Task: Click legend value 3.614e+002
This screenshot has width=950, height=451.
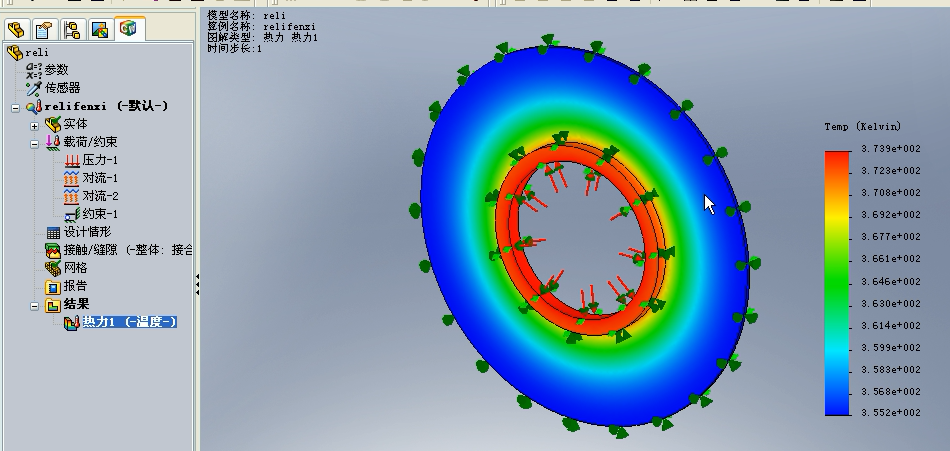Action: 891,325
